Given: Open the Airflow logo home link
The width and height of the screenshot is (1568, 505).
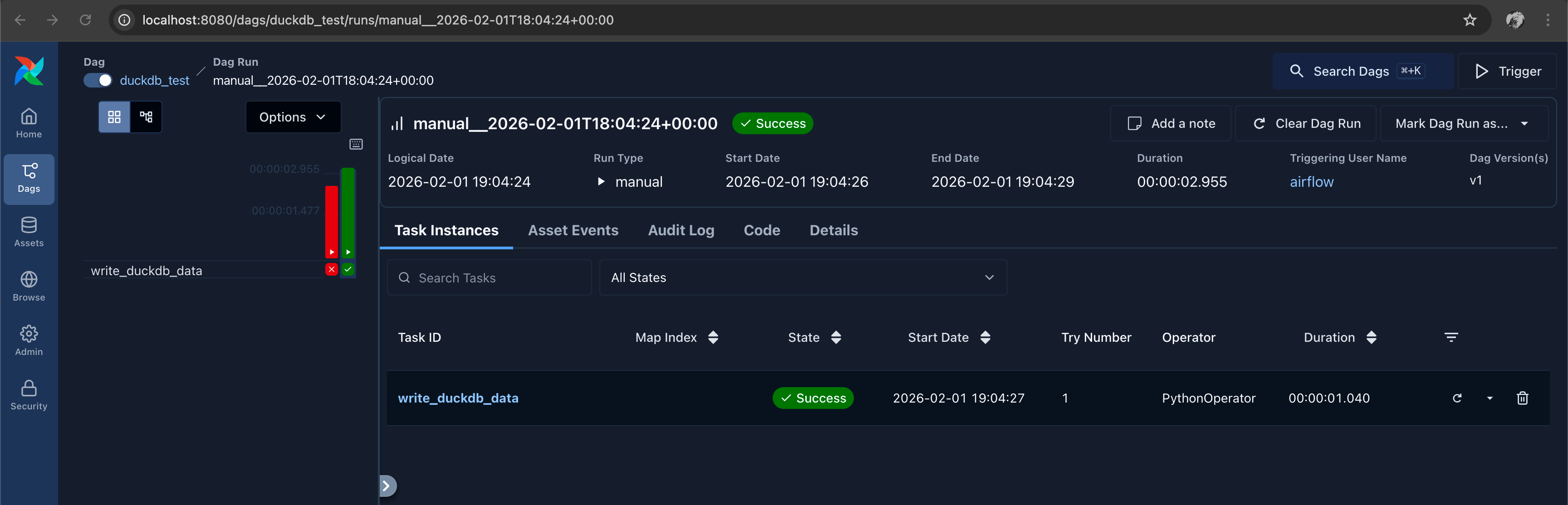Looking at the screenshot, I should [29, 71].
